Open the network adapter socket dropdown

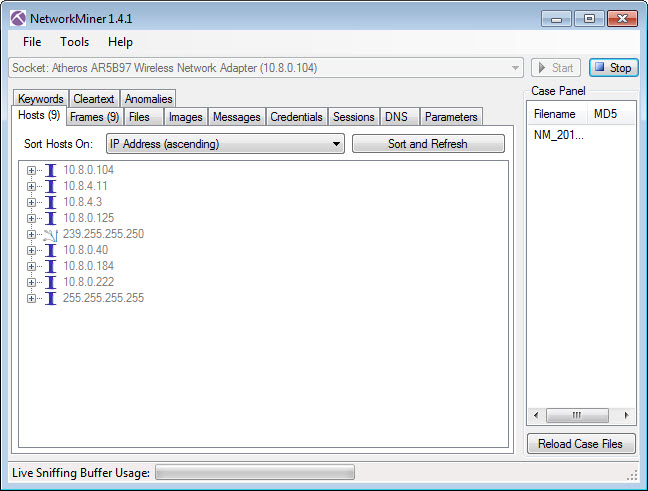[266, 68]
